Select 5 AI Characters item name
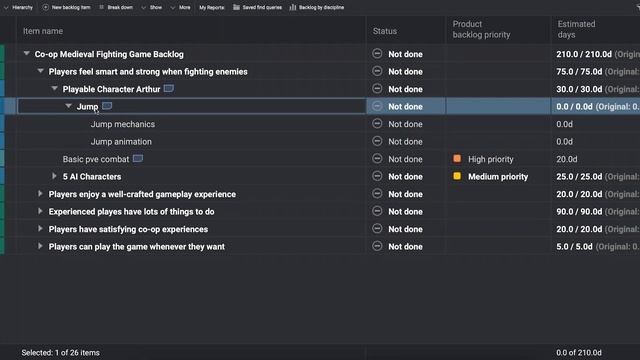Screen dimensions: 640x360 (92, 177)
